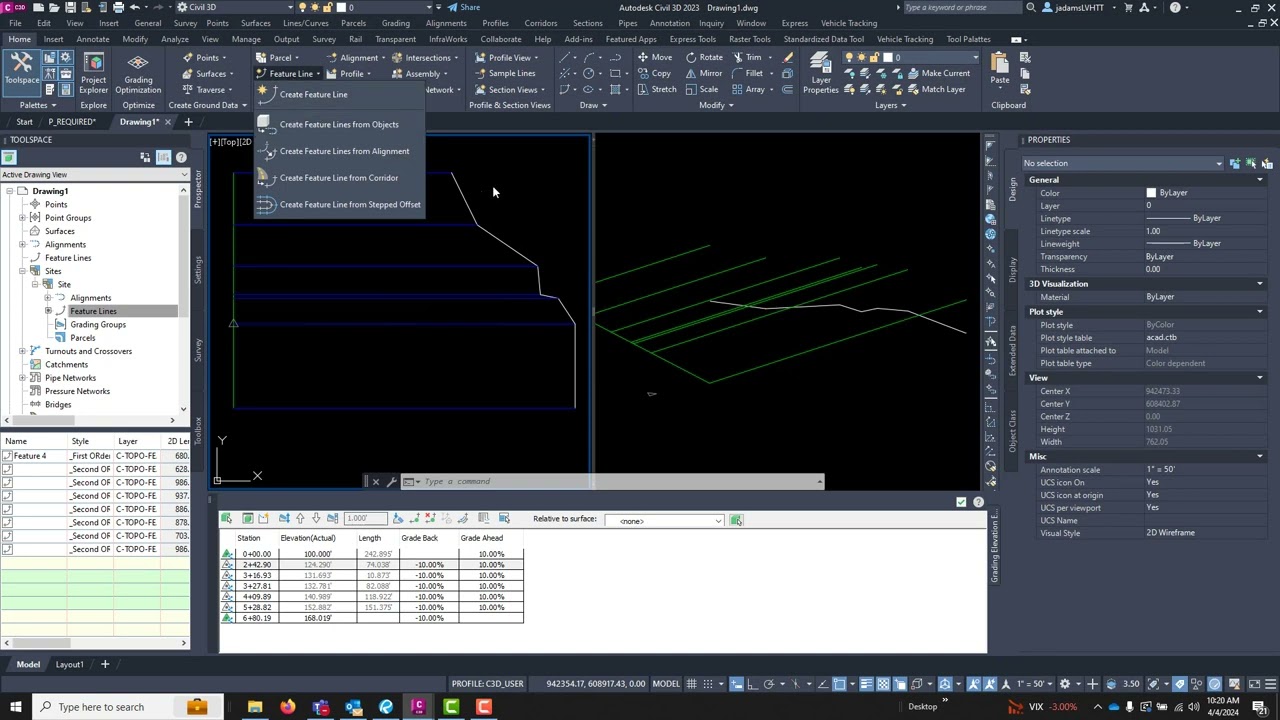1280x720 pixels.
Task: Open Grading Optimization tool
Action: pos(138,72)
